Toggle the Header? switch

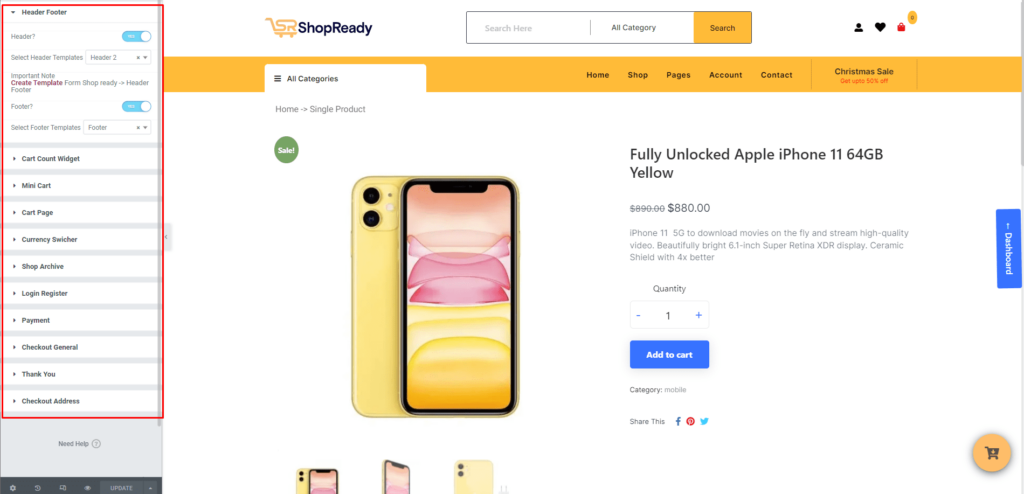pyautogui.click(x=136, y=37)
